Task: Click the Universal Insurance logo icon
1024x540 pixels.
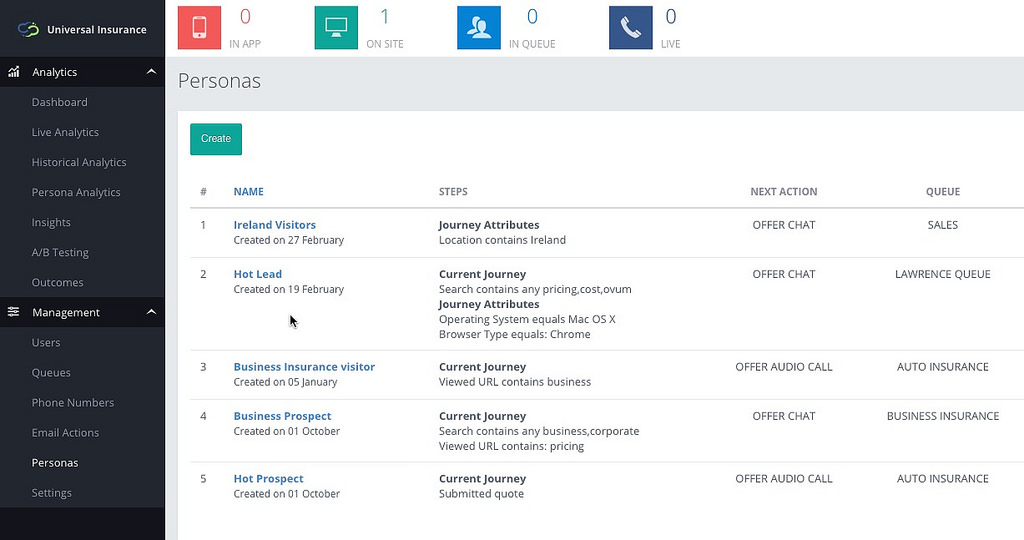Action: coord(28,29)
